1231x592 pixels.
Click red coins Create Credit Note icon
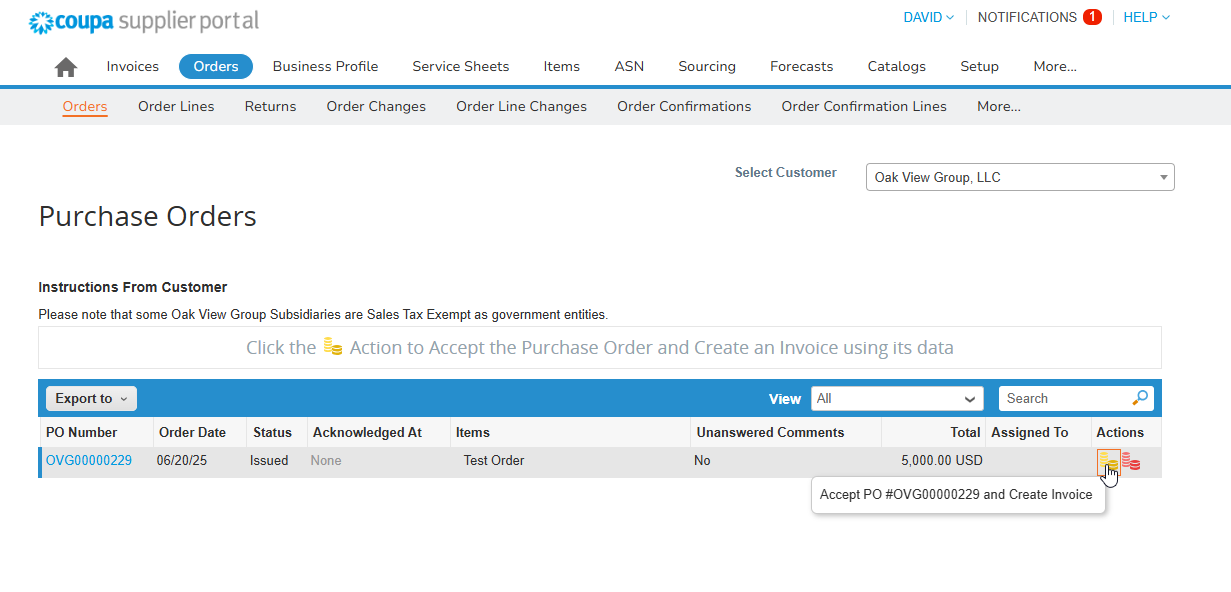pyautogui.click(x=1131, y=462)
